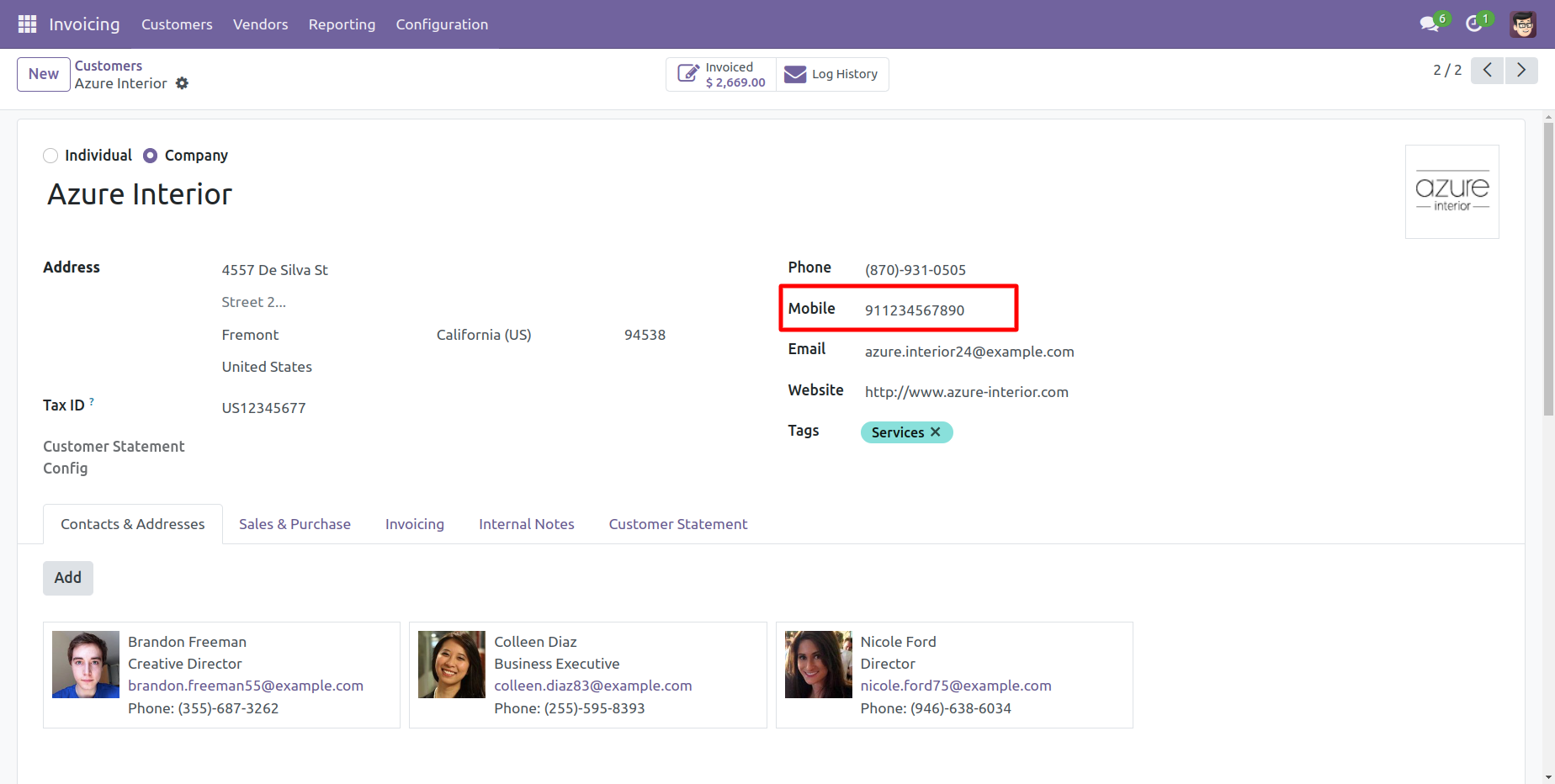Open the activities clock icon

pos(1473,24)
